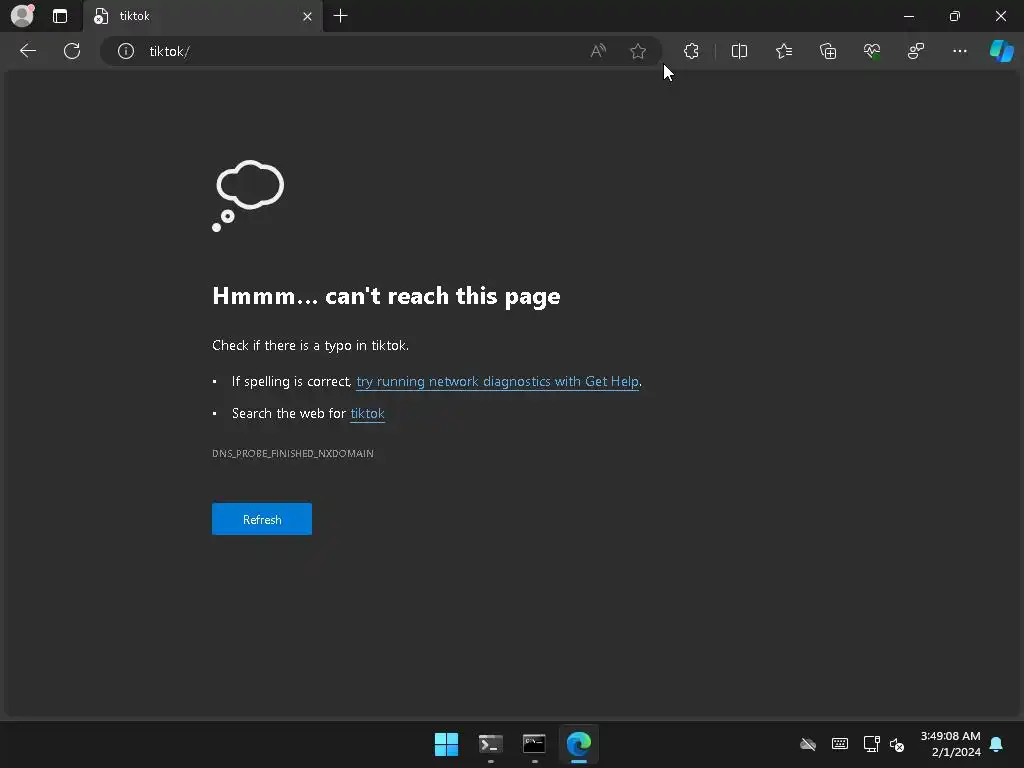
Task: Restore down the Edge window
Action: tap(955, 16)
